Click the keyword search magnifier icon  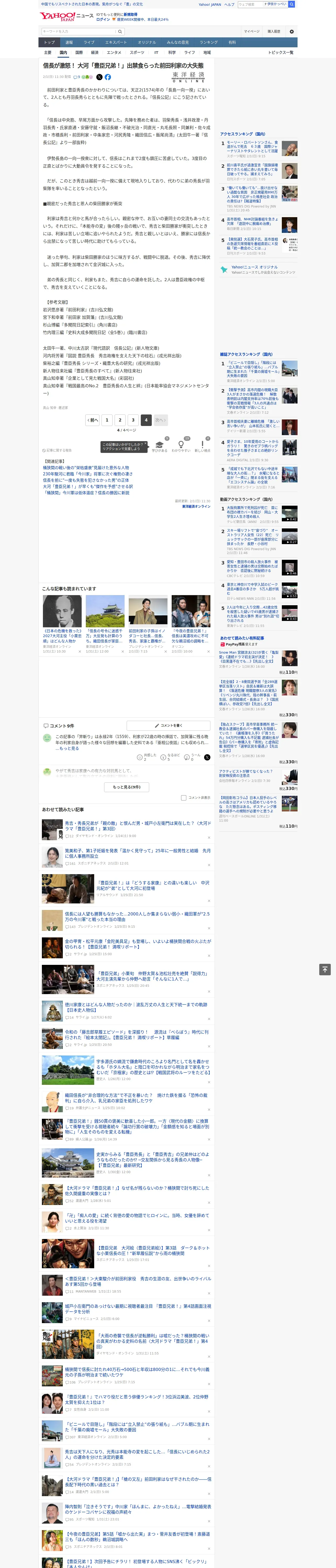pos(120,31)
